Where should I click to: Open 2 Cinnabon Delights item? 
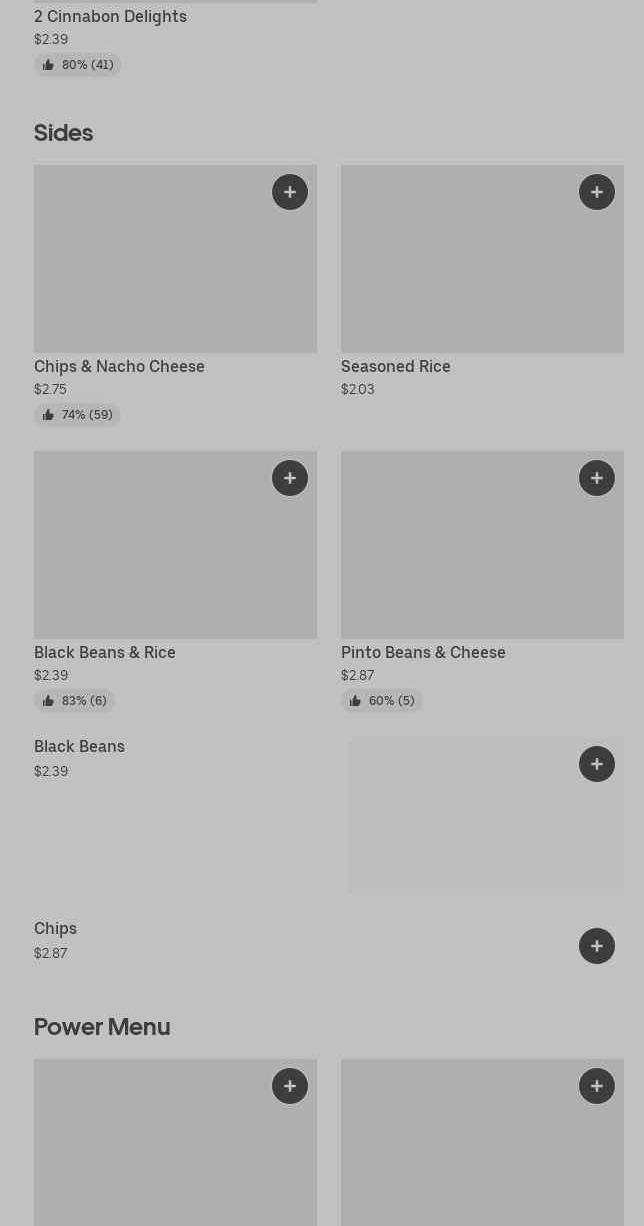110,16
